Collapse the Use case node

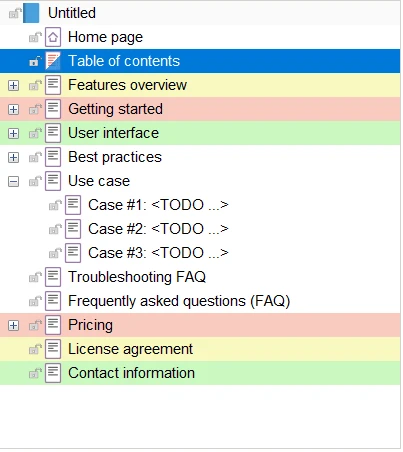point(13,182)
